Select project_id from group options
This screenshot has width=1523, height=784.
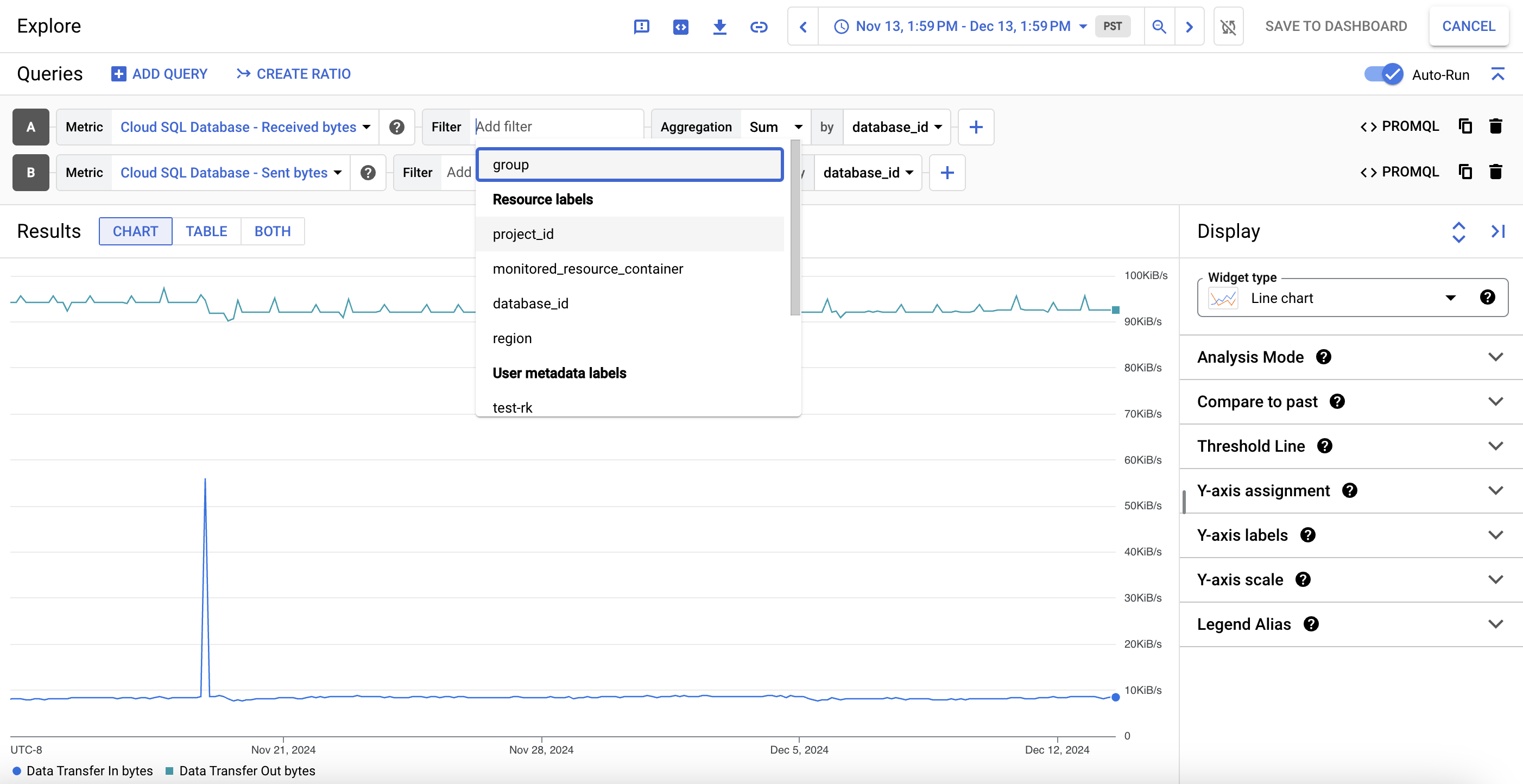524,233
